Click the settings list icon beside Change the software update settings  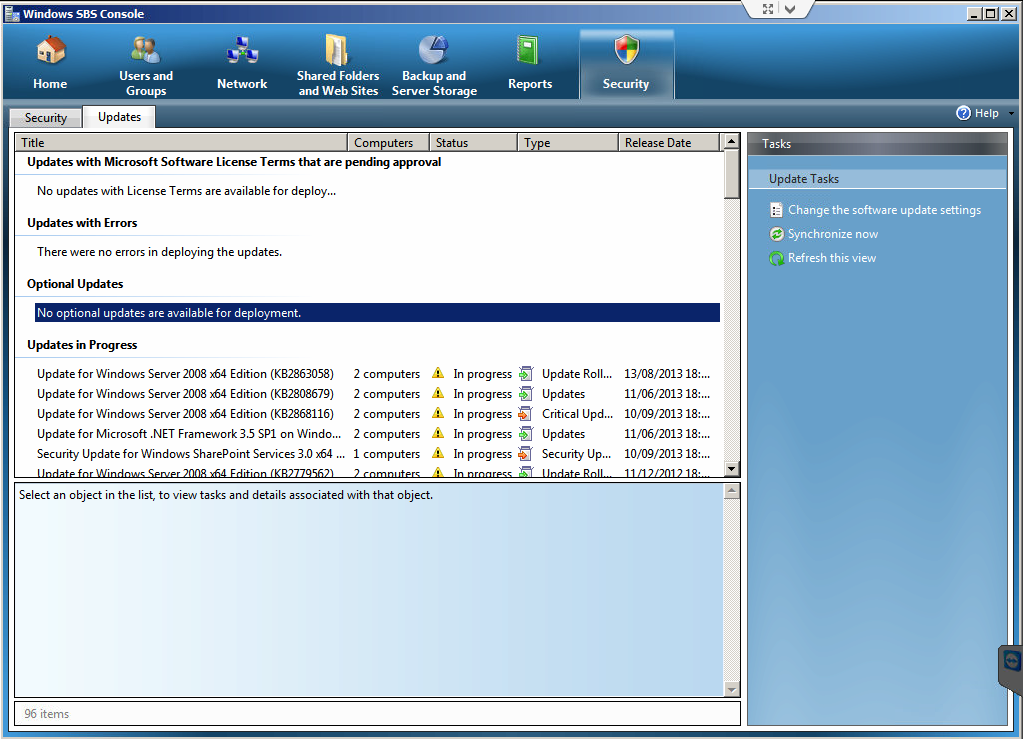click(776, 210)
